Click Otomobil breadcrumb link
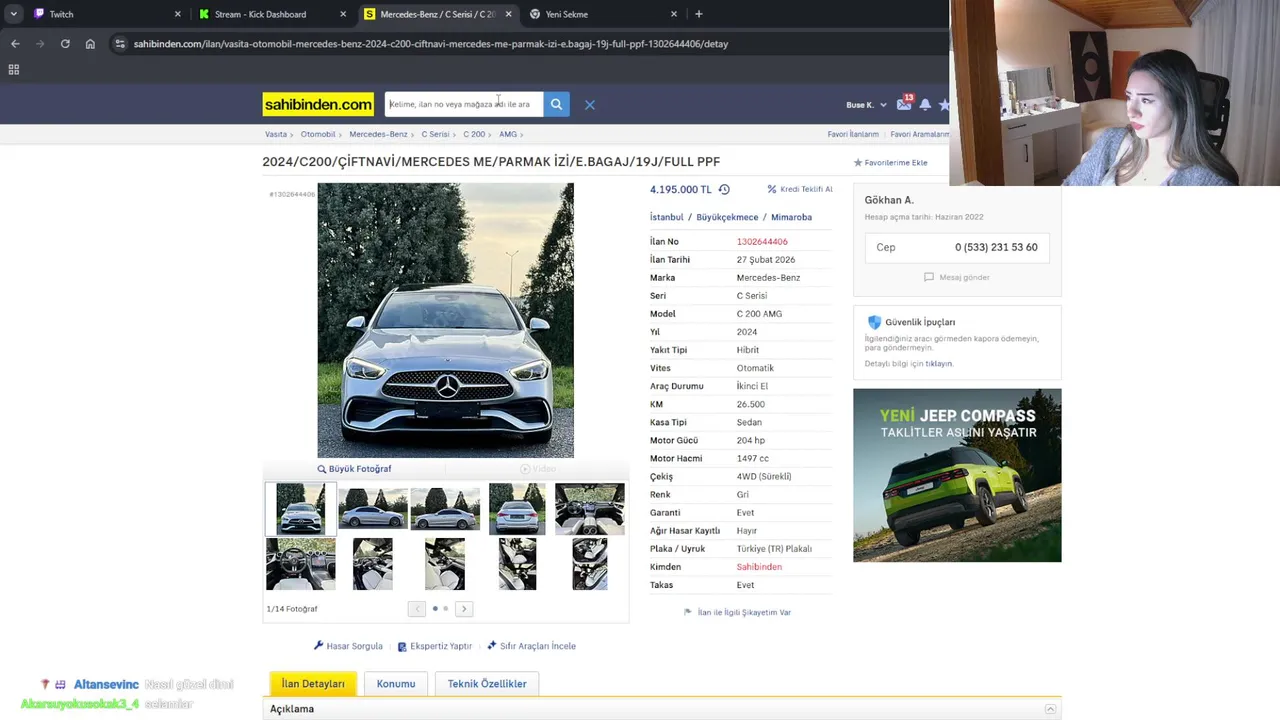 pos(318,134)
